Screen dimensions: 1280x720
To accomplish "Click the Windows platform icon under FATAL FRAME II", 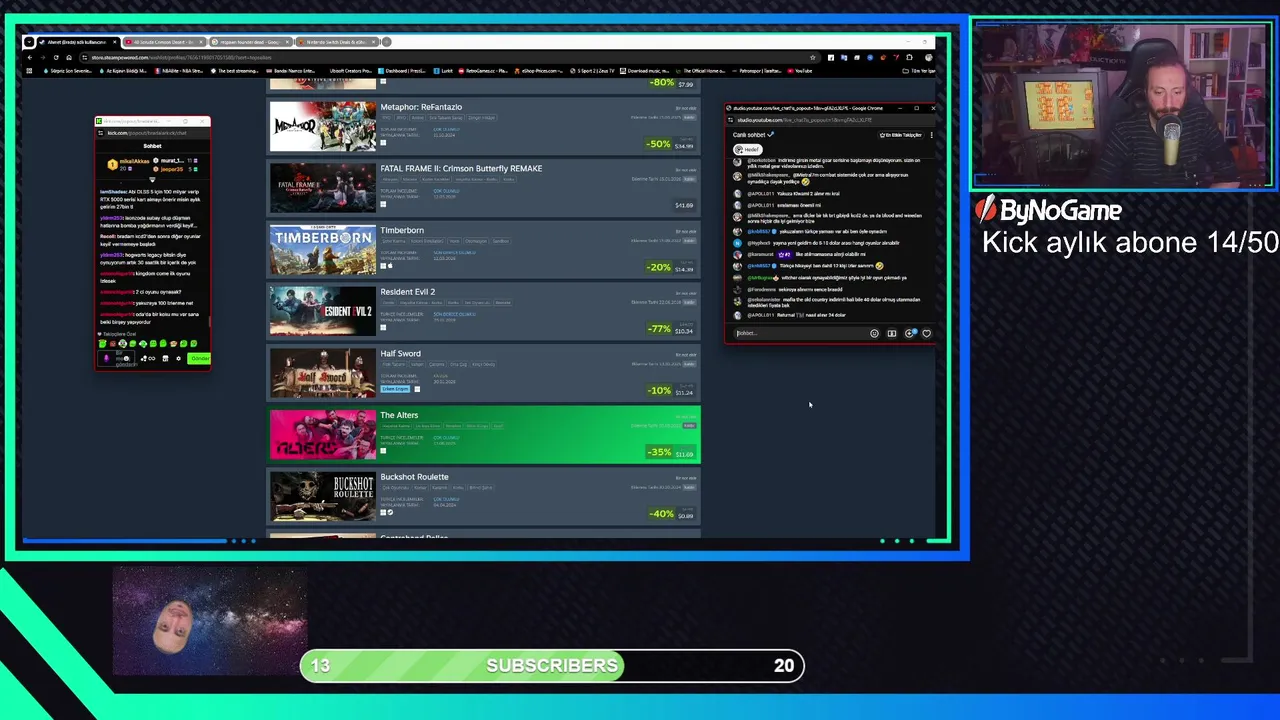I will click(x=383, y=205).
